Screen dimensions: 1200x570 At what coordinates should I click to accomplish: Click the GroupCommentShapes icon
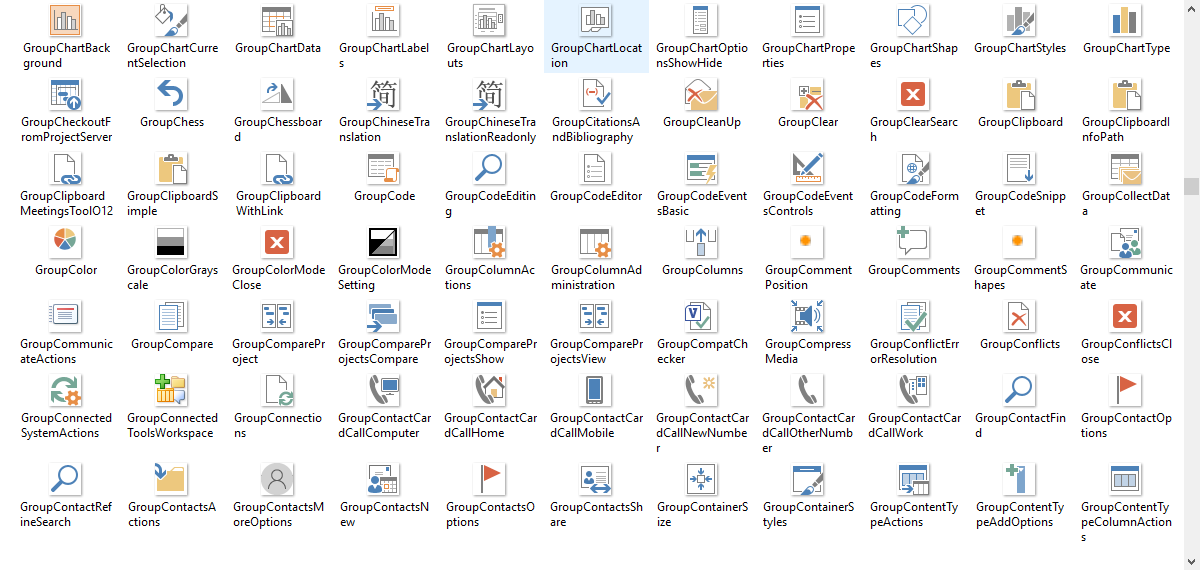coord(1020,243)
